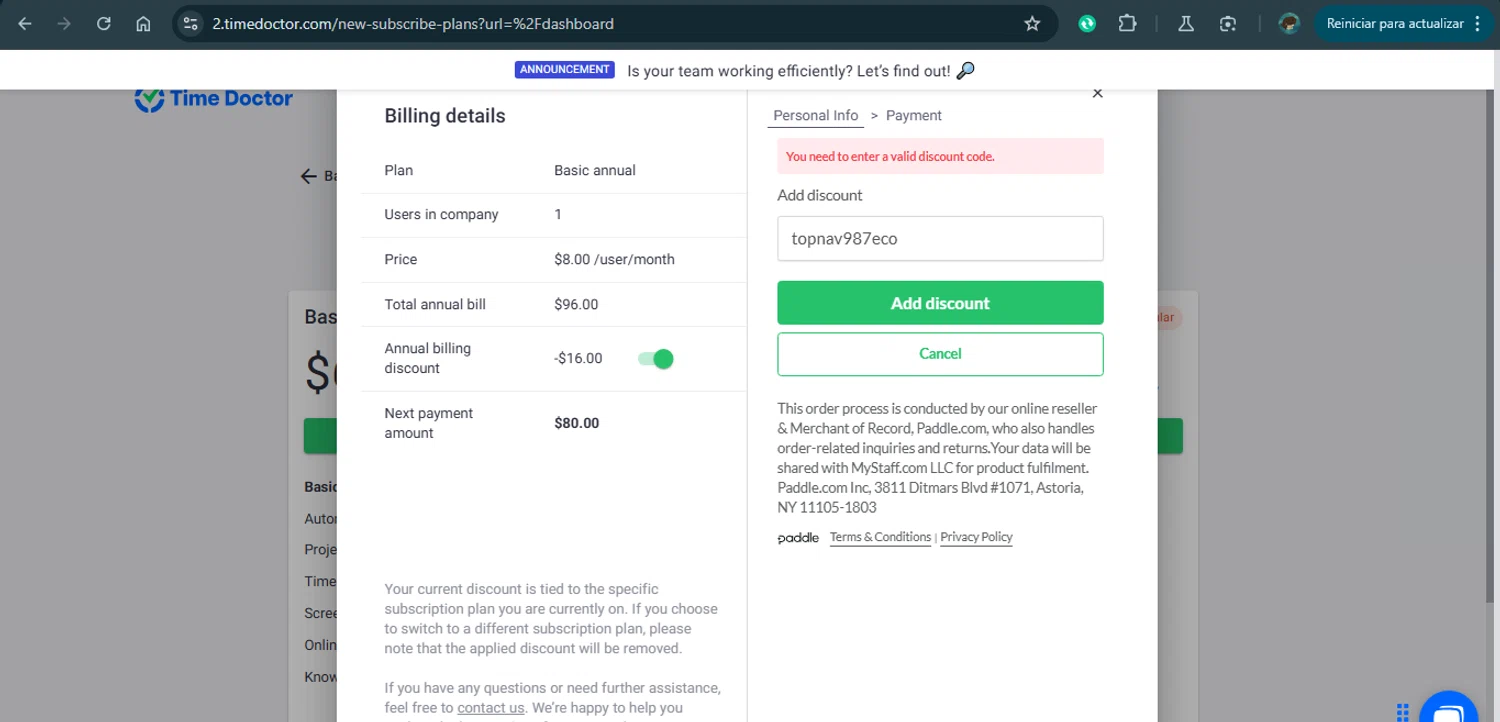Open the browser profile avatar
The width and height of the screenshot is (1500, 722).
click(x=1289, y=24)
